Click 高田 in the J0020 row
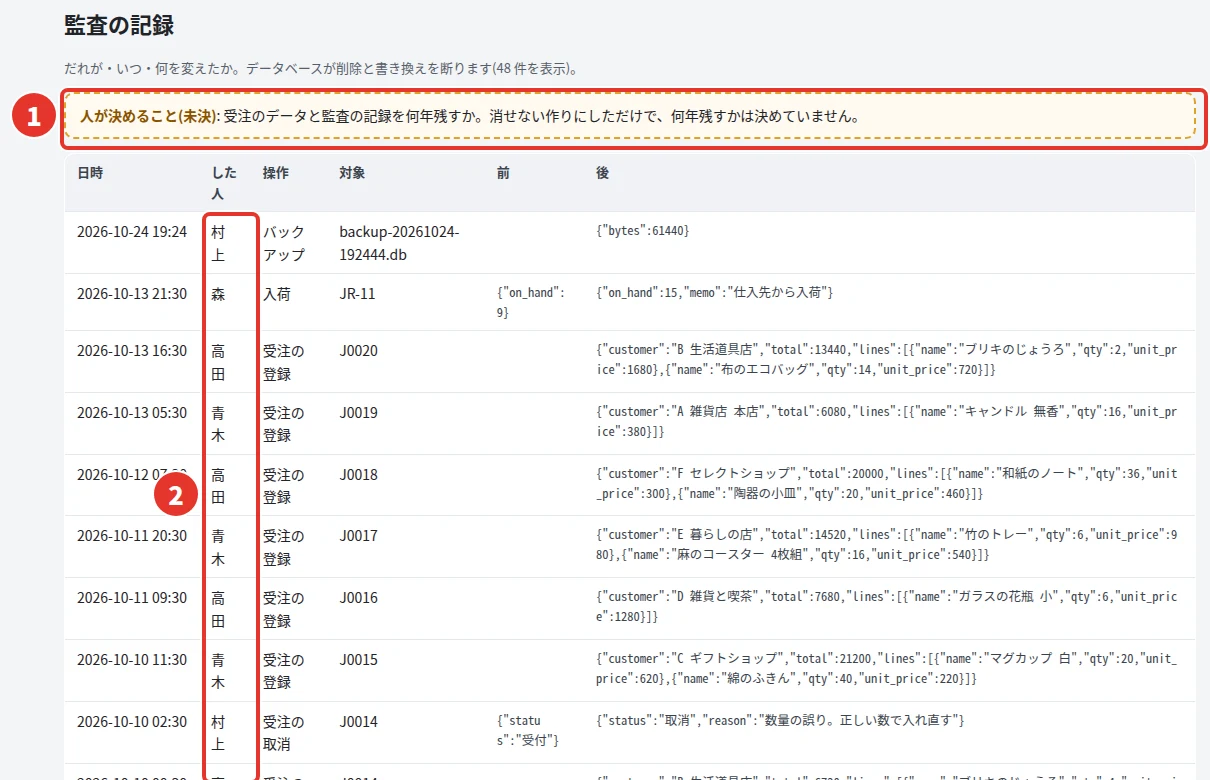This screenshot has width=1210, height=780. point(218,362)
